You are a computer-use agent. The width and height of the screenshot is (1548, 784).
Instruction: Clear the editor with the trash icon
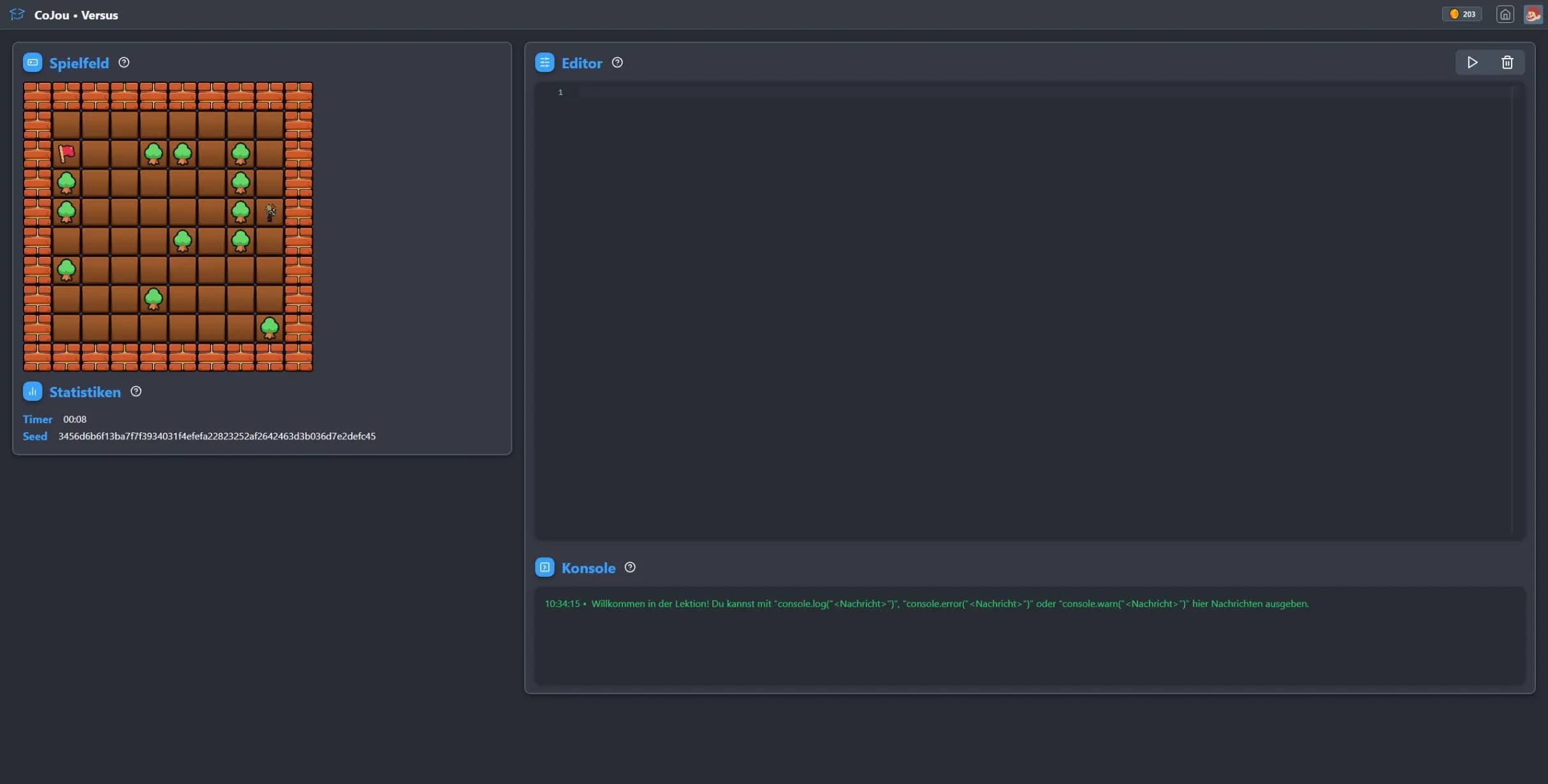[1507, 62]
